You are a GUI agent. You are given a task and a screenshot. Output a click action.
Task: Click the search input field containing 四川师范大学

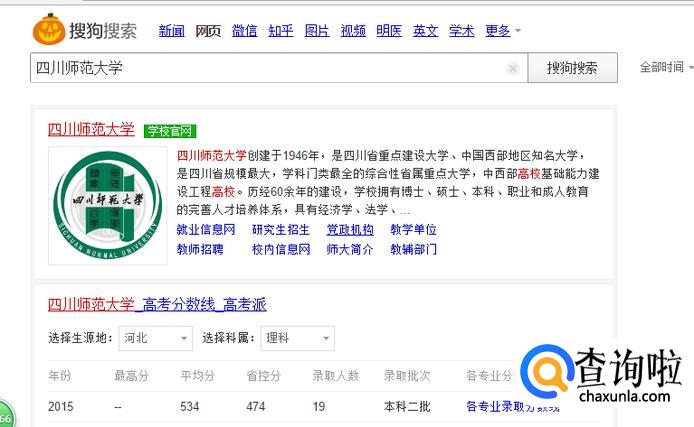(x=279, y=68)
